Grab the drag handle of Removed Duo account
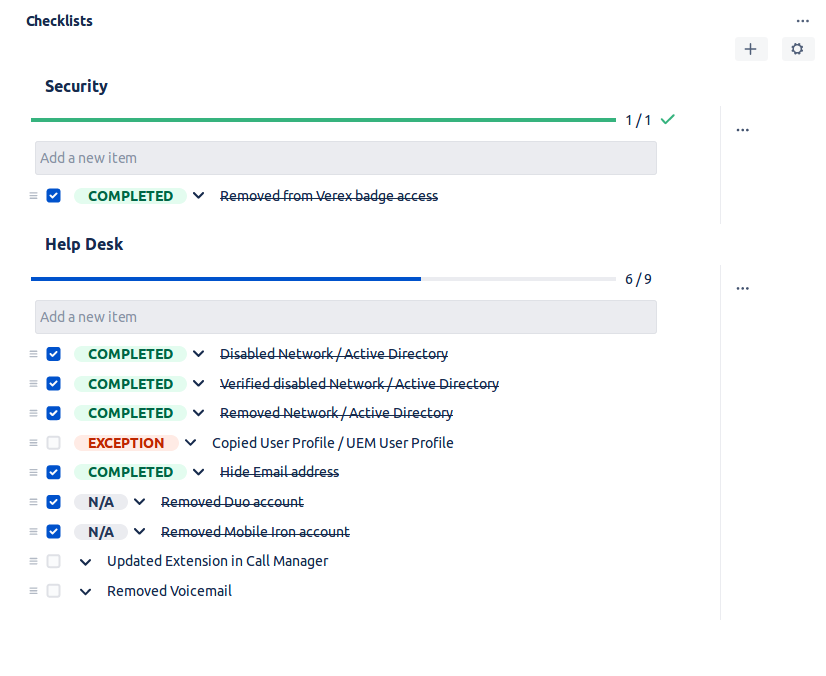826x676 pixels. [31, 501]
